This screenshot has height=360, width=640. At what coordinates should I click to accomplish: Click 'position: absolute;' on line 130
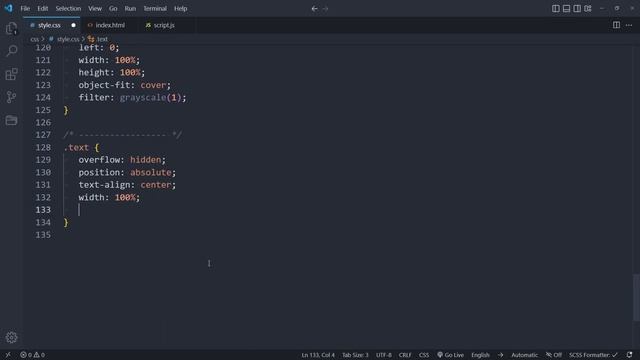point(127,172)
